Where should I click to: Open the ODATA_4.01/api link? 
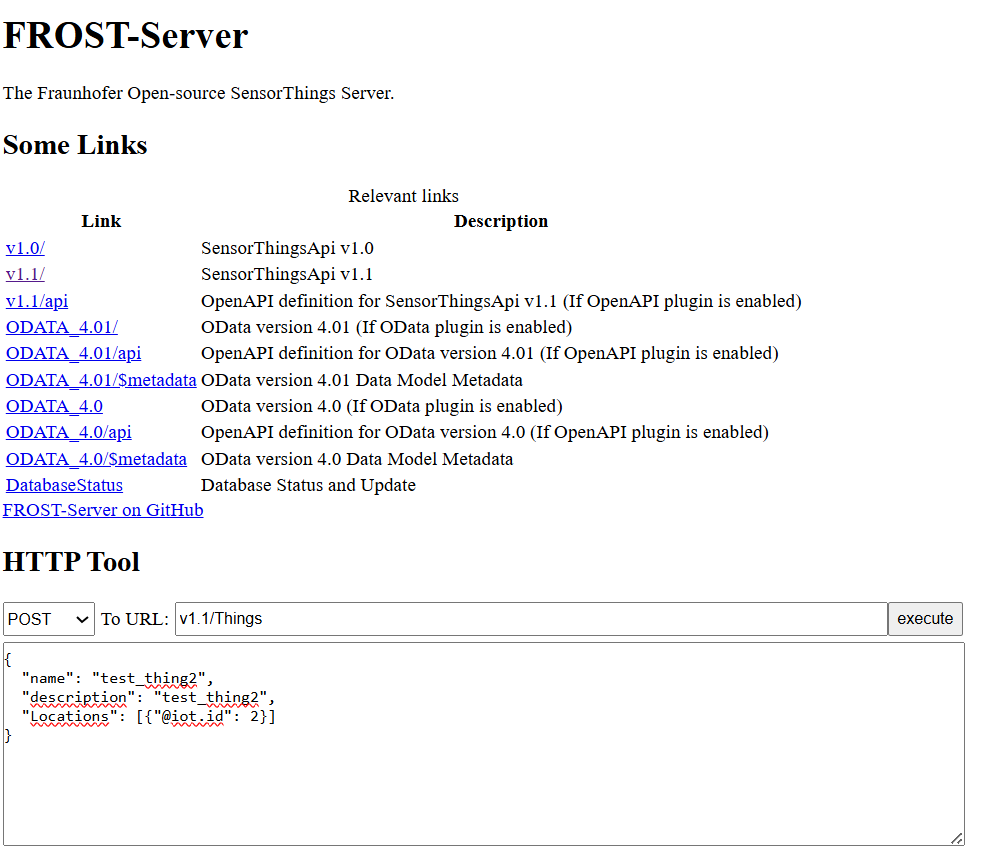pos(73,354)
